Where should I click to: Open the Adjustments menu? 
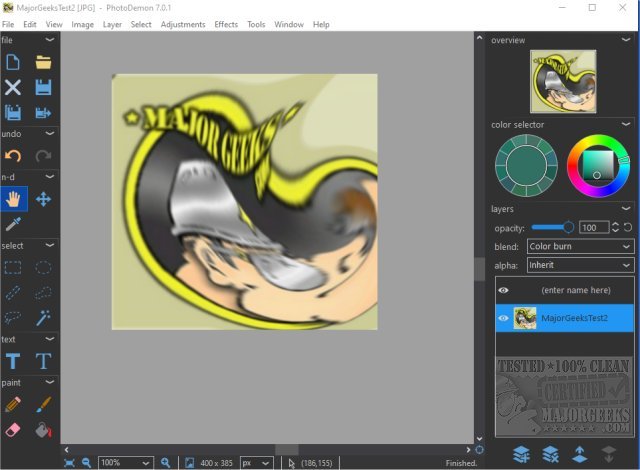[x=182, y=23]
